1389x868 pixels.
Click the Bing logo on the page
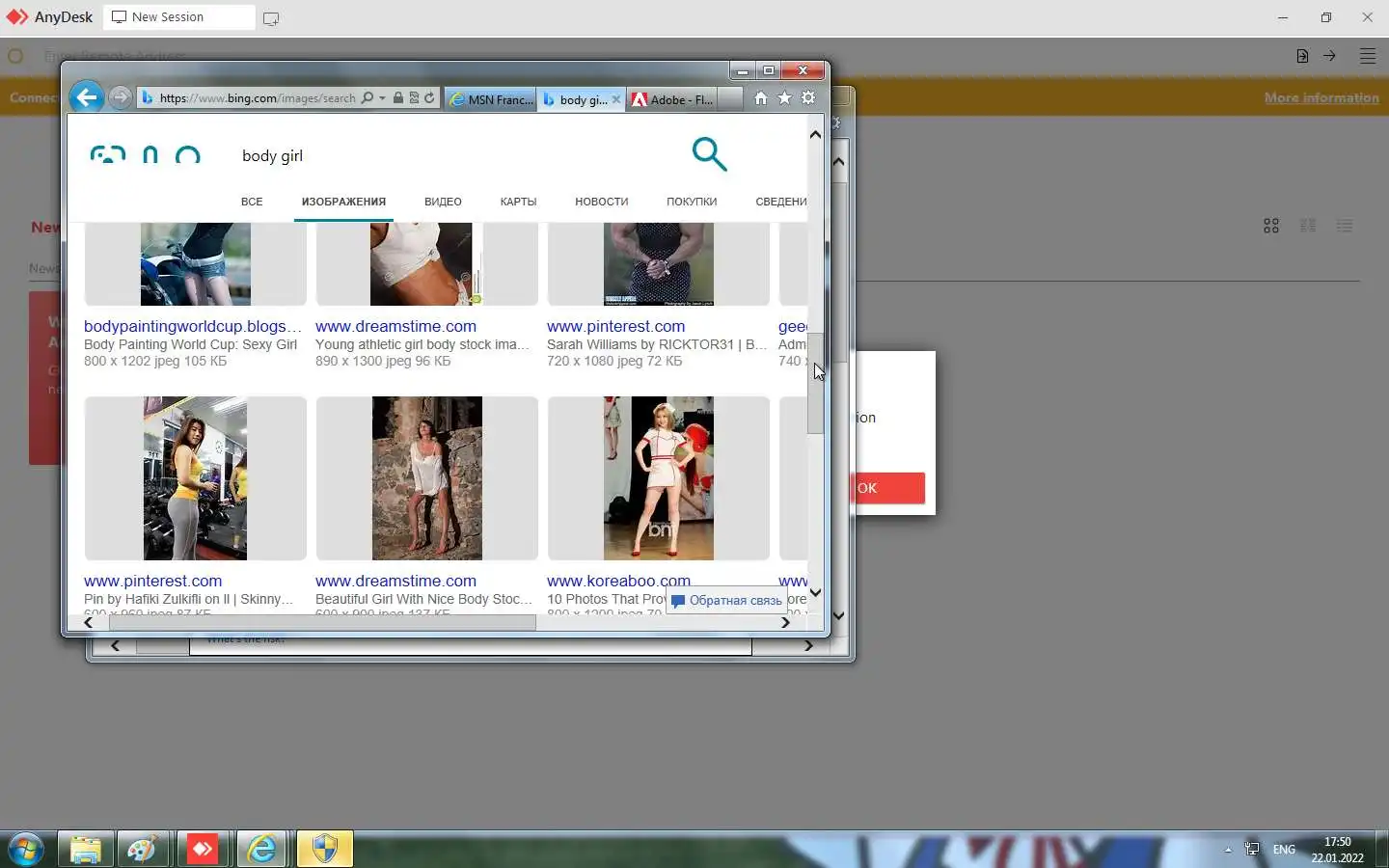[x=146, y=154]
